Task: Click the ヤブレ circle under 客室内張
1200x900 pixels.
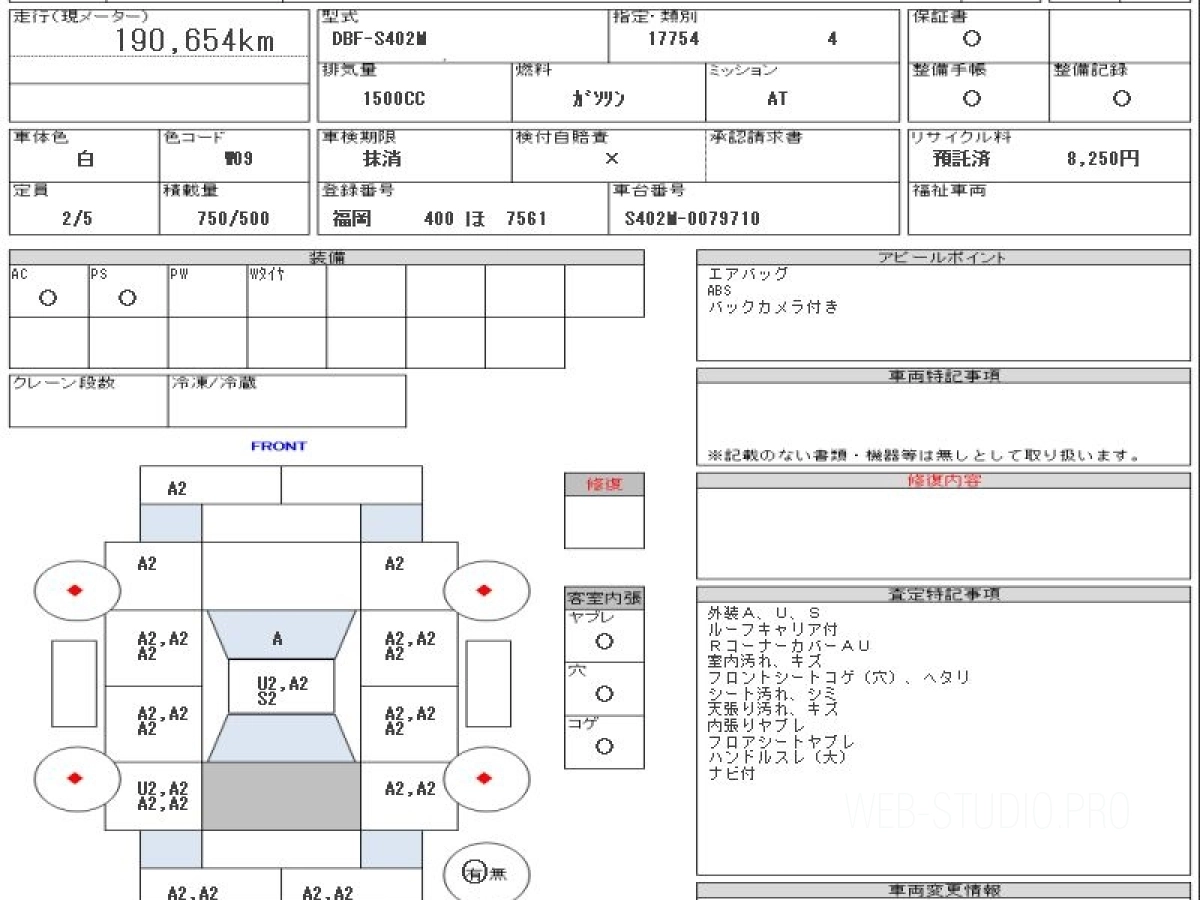Action: point(604,642)
